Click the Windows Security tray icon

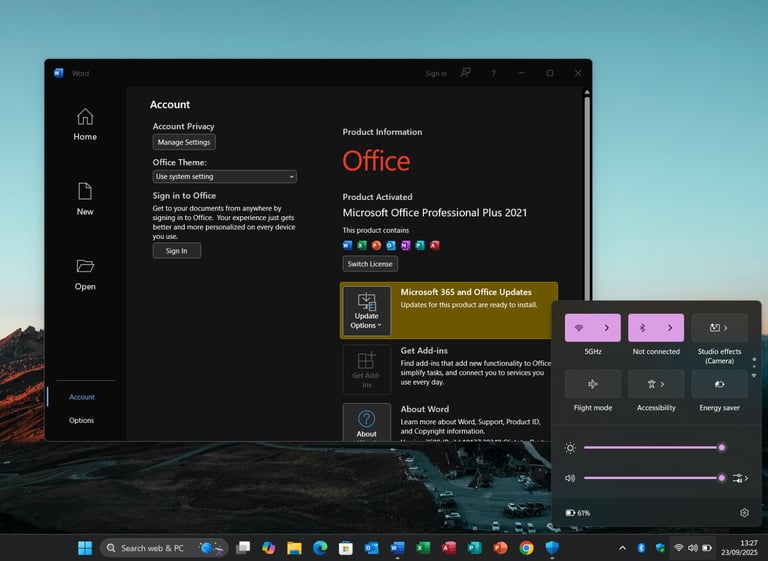click(x=660, y=548)
